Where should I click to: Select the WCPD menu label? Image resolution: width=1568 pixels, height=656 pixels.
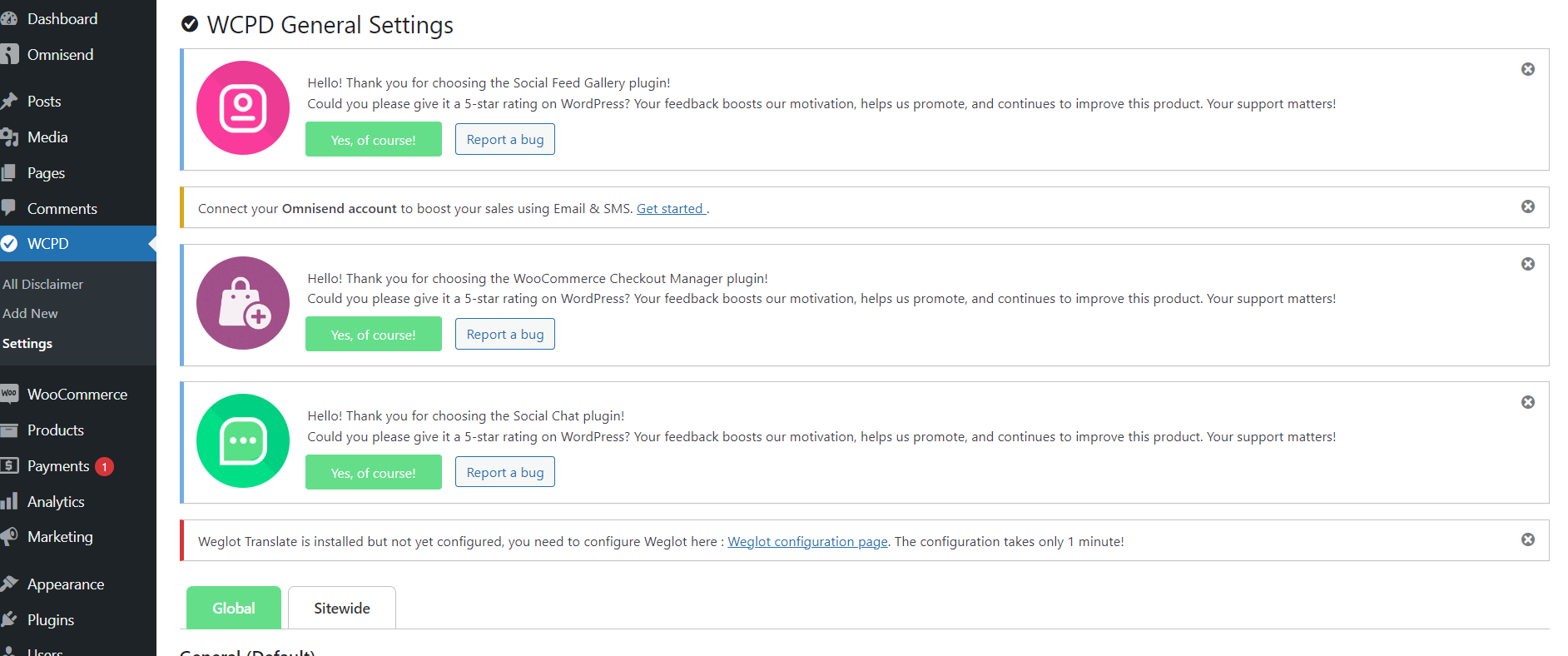click(48, 243)
